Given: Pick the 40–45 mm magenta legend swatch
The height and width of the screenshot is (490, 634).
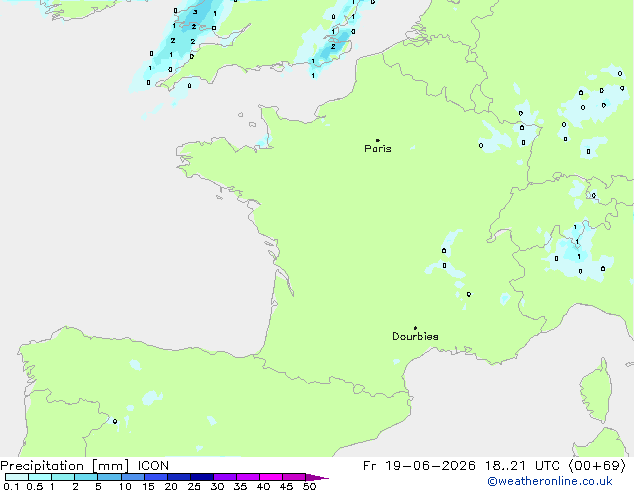Looking at the screenshot, I should click(271, 477).
